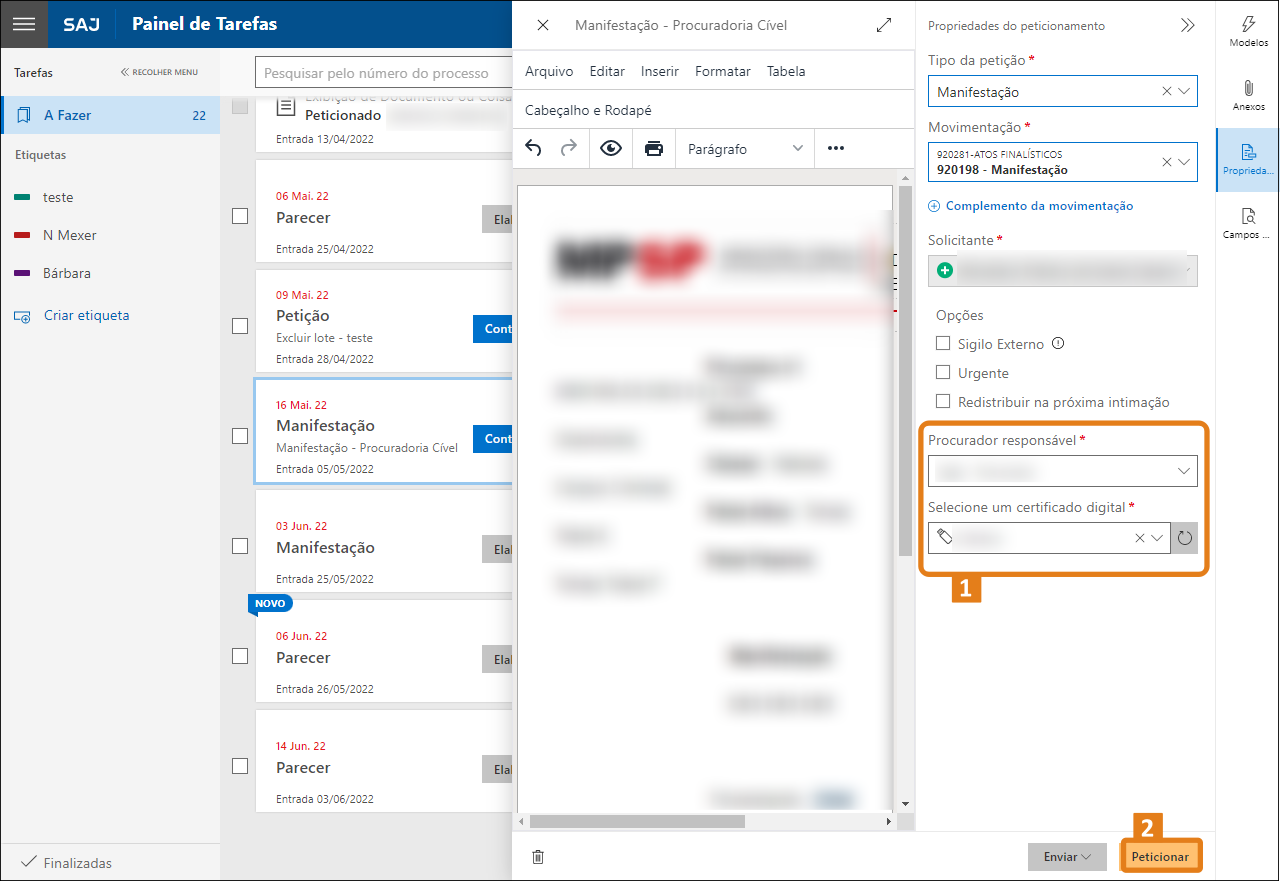Click the undo arrow in editor toolbar
This screenshot has height=881, width=1280.
coord(533,149)
